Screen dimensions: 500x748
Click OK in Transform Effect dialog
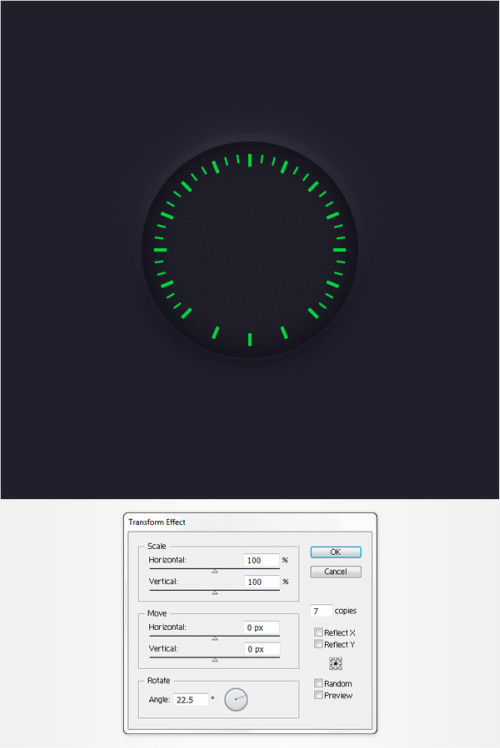click(x=335, y=552)
